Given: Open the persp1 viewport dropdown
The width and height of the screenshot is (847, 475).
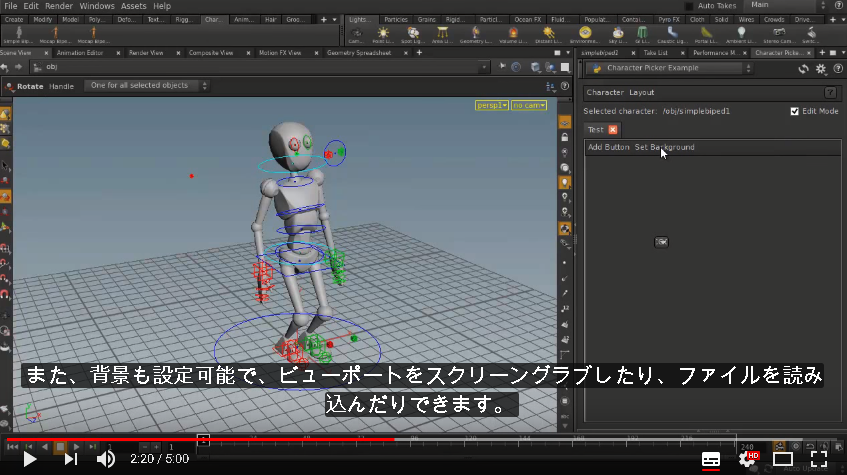Looking at the screenshot, I should click(492, 105).
